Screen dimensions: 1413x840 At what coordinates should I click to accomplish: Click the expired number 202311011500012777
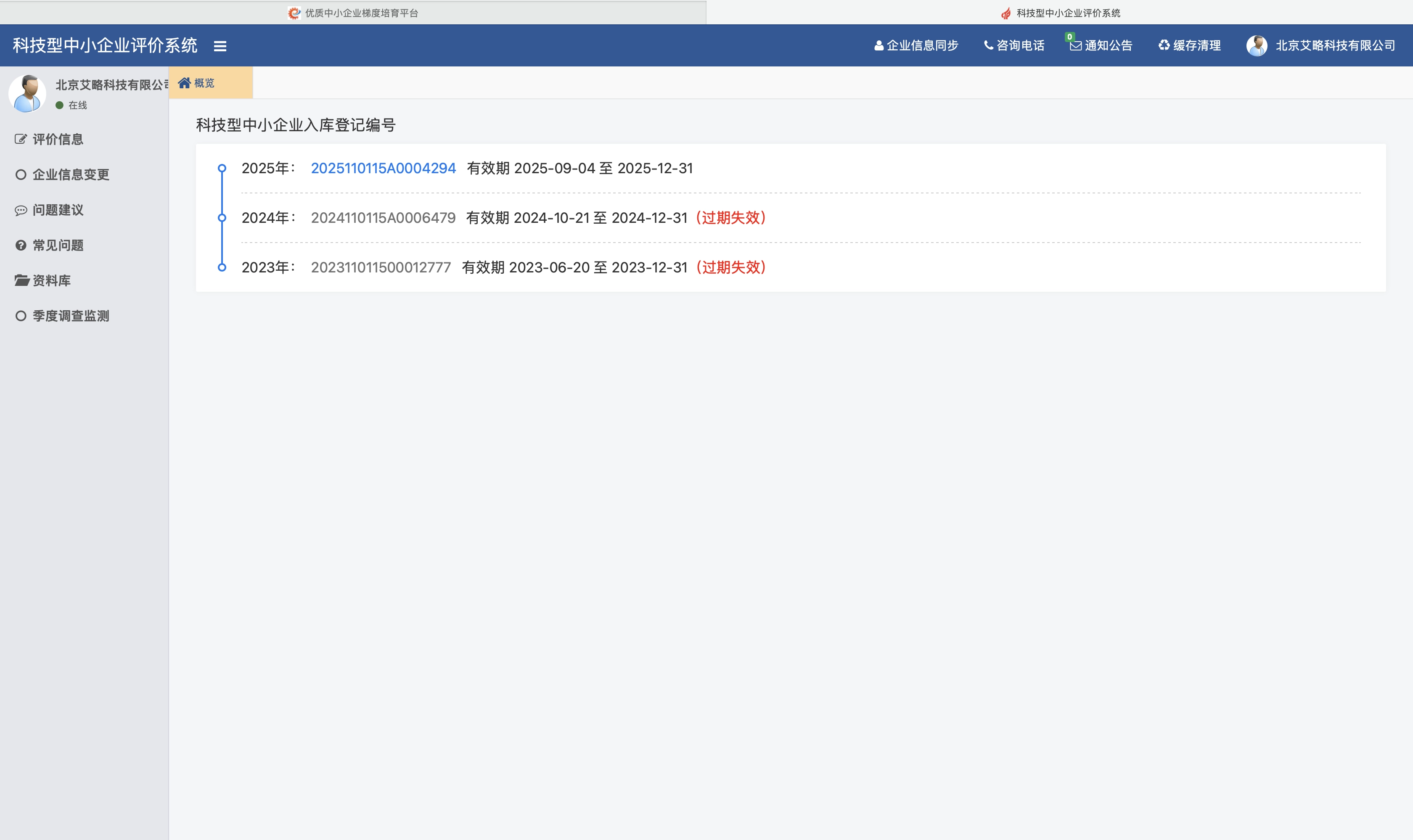[x=381, y=267]
